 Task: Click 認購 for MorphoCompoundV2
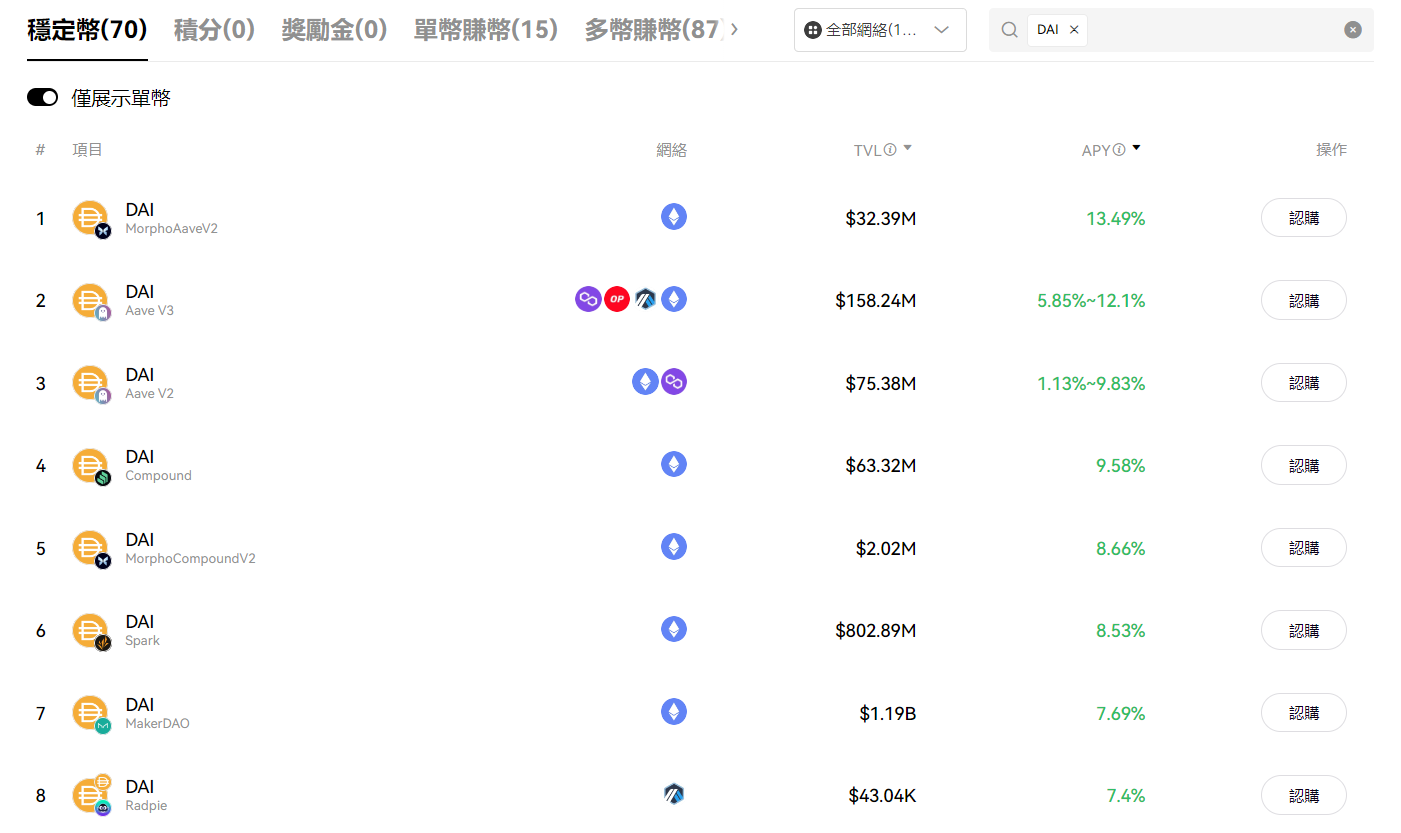[x=1303, y=548]
